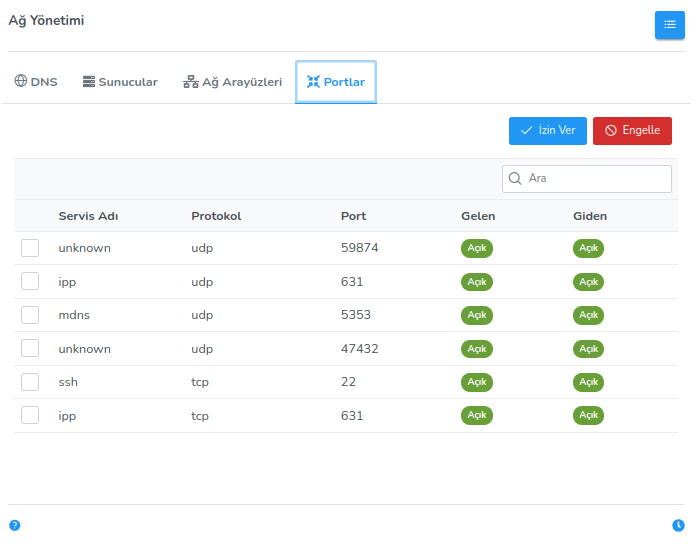This screenshot has height=551, width=696.
Task: Click Giden Açık badge for mdns row
Action: pos(588,315)
